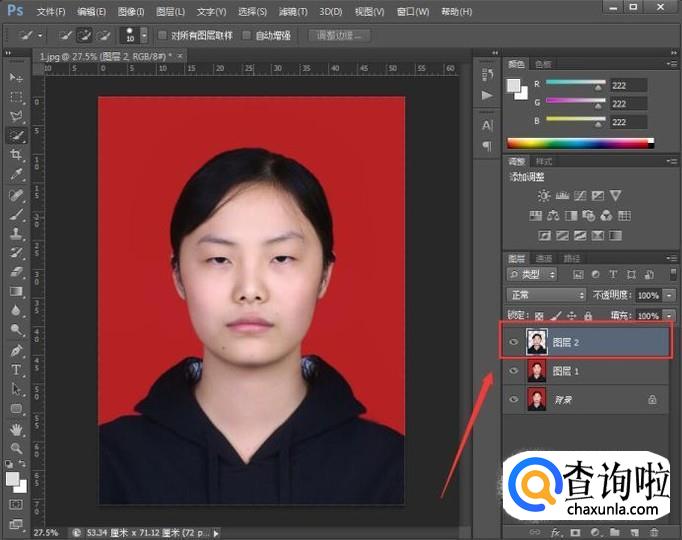Select the Hand tool
This screenshot has height=540, width=682.
tap(16, 428)
